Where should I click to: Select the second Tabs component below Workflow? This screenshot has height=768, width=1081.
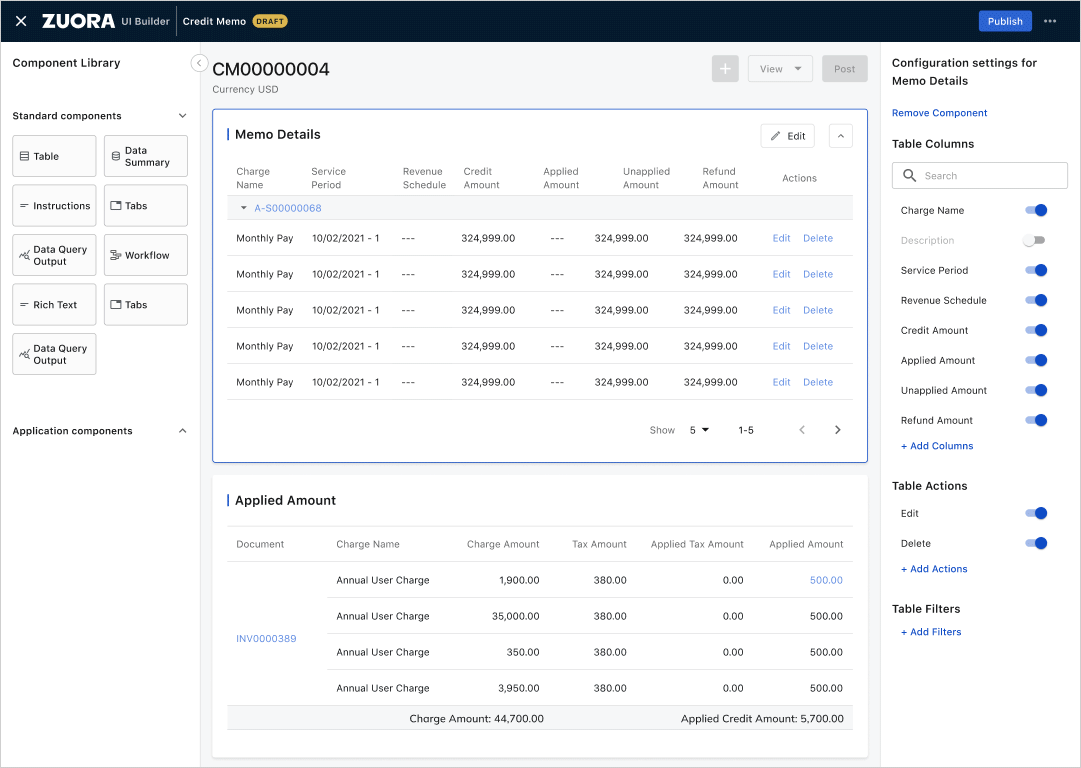[x=145, y=305]
